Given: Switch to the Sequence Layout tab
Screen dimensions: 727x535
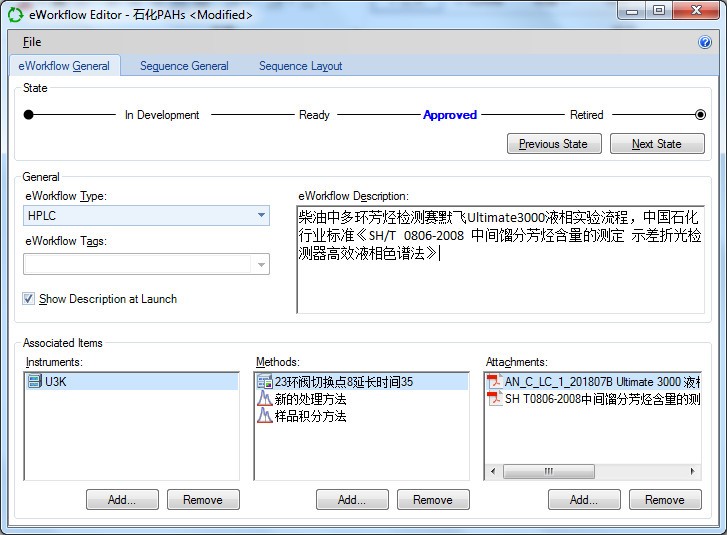Looking at the screenshot, I should tap(300, 66).
